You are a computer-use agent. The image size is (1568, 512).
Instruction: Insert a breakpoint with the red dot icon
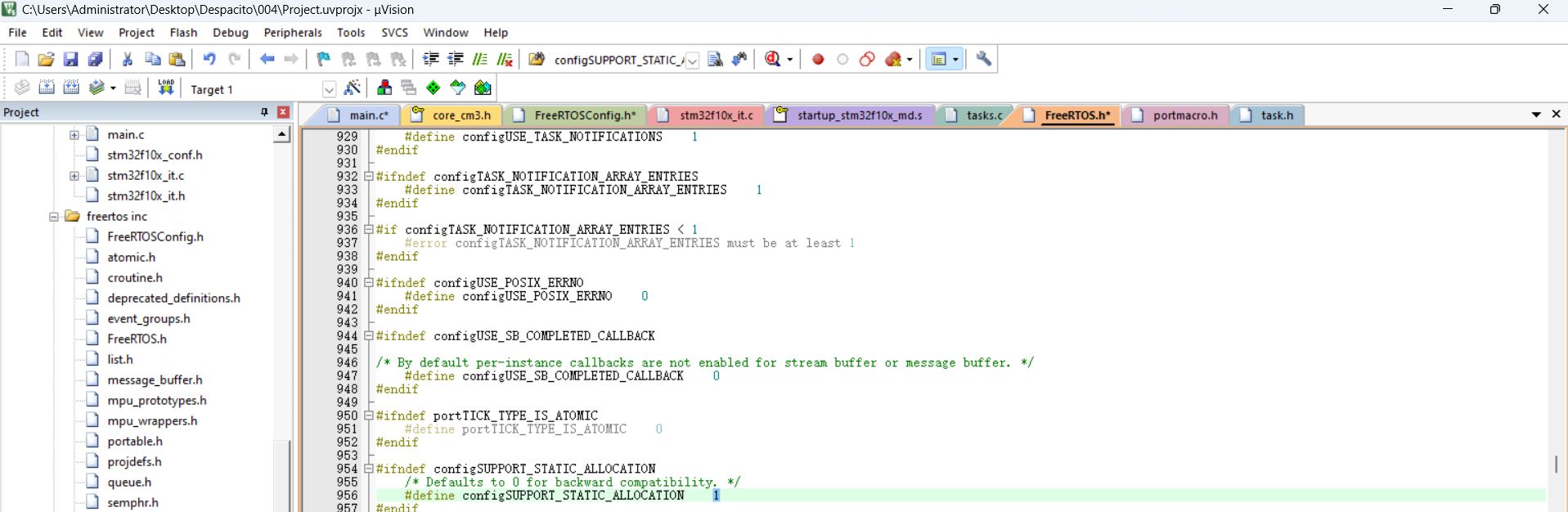pyautogui.click(x=818, y=59)
